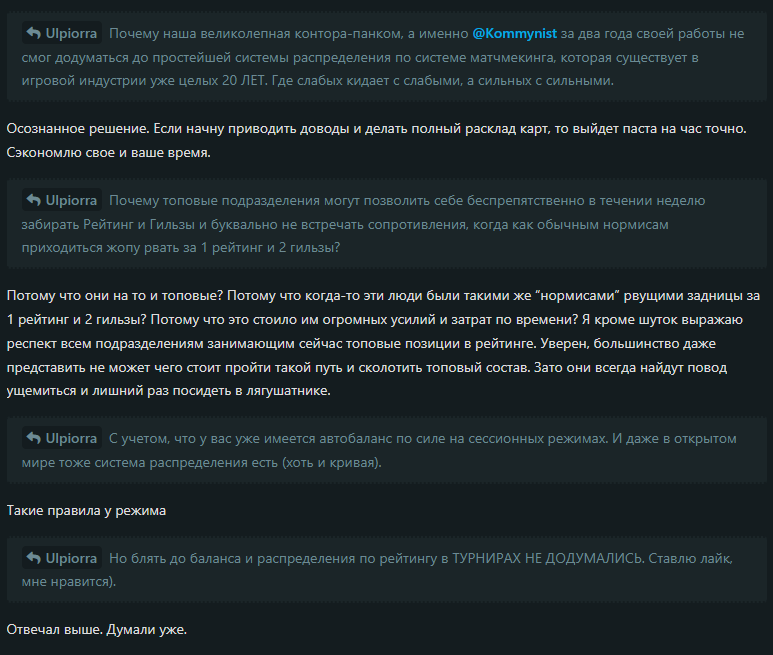Click paragraph starting 'Потому что они на то и топовые'
Screen dimensions: 773x655
pos(383,343)
